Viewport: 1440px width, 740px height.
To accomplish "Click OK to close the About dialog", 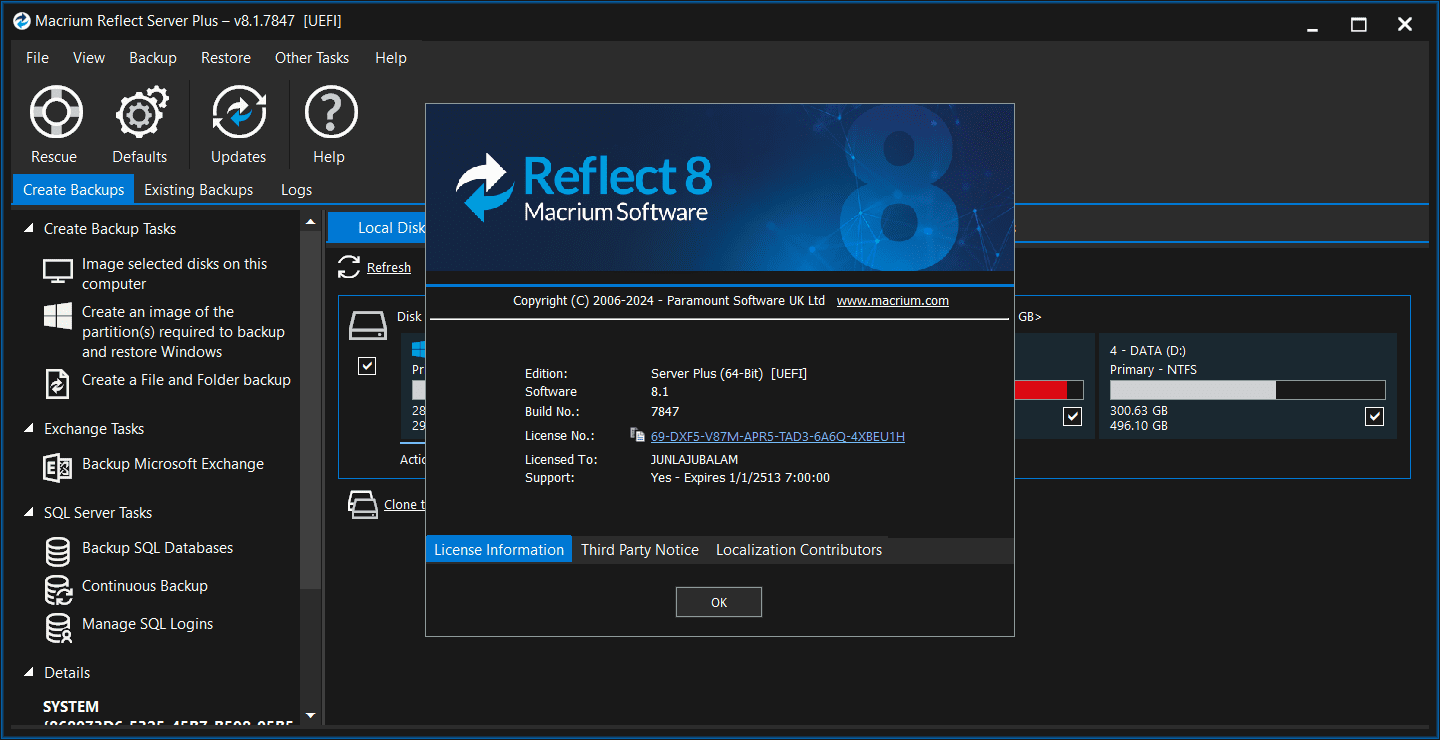I will click(x=719, y=602).
